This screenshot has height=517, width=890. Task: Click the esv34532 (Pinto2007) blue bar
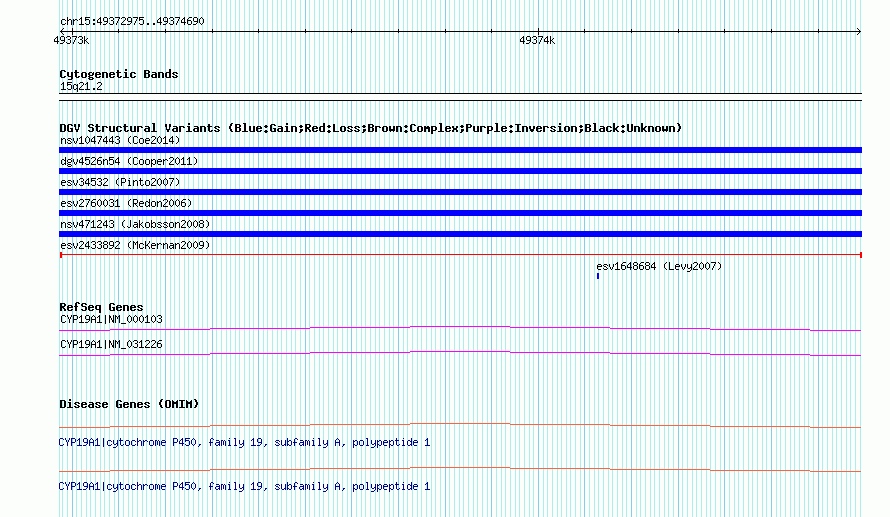(460, 192)
